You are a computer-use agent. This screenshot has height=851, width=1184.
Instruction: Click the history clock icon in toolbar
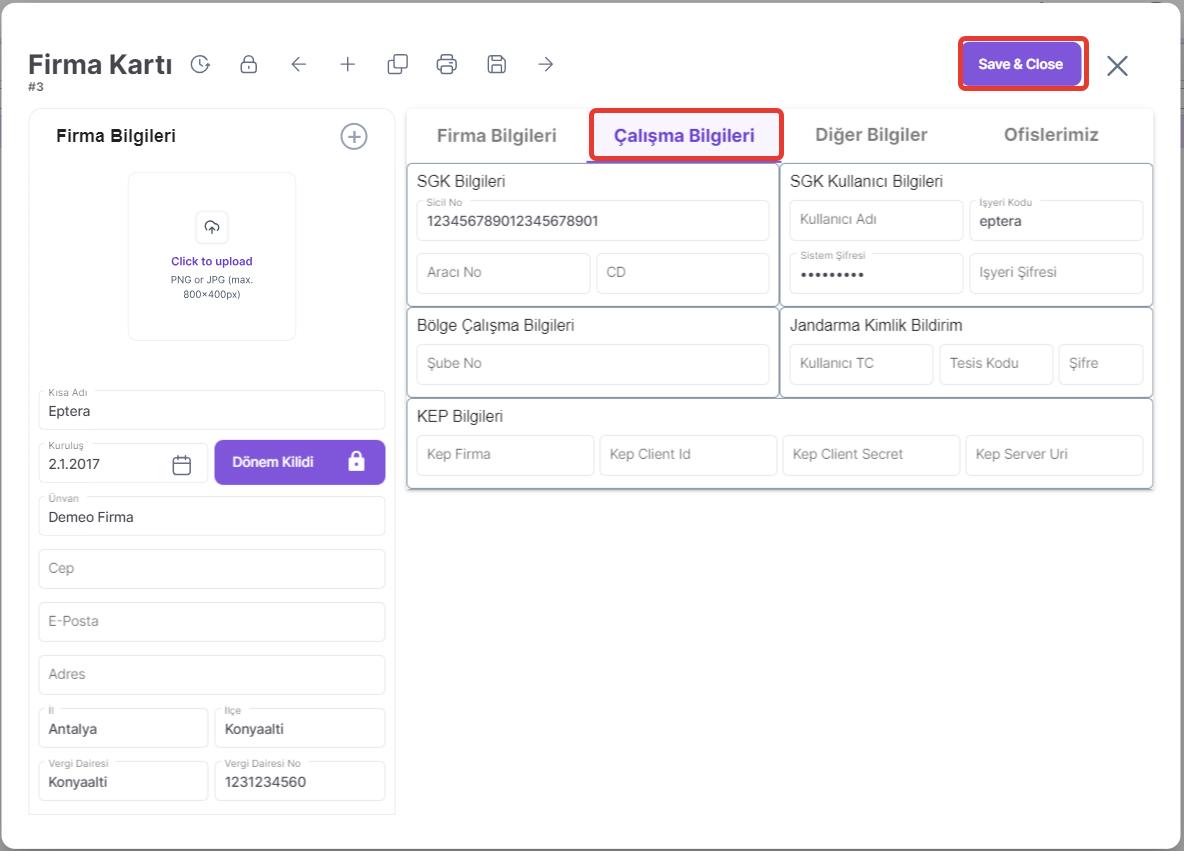(x=200, y=64)
